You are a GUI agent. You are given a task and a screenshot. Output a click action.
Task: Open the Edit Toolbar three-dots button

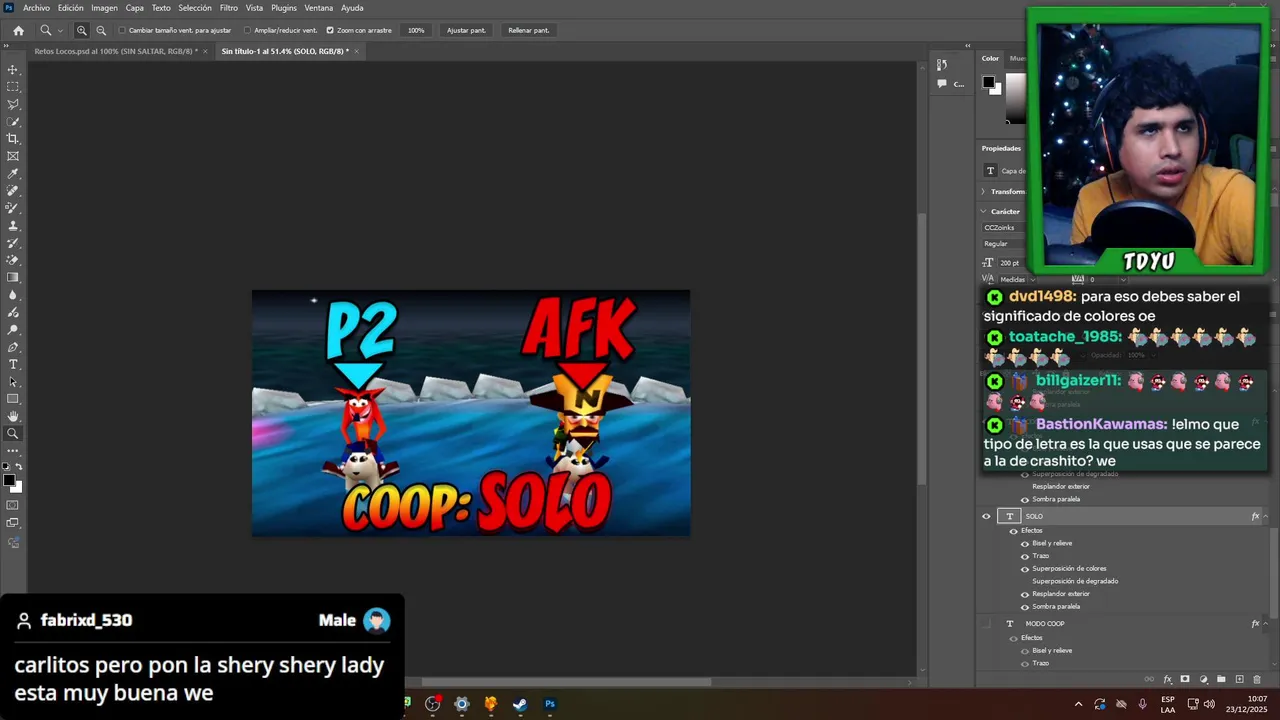[13, 451]
